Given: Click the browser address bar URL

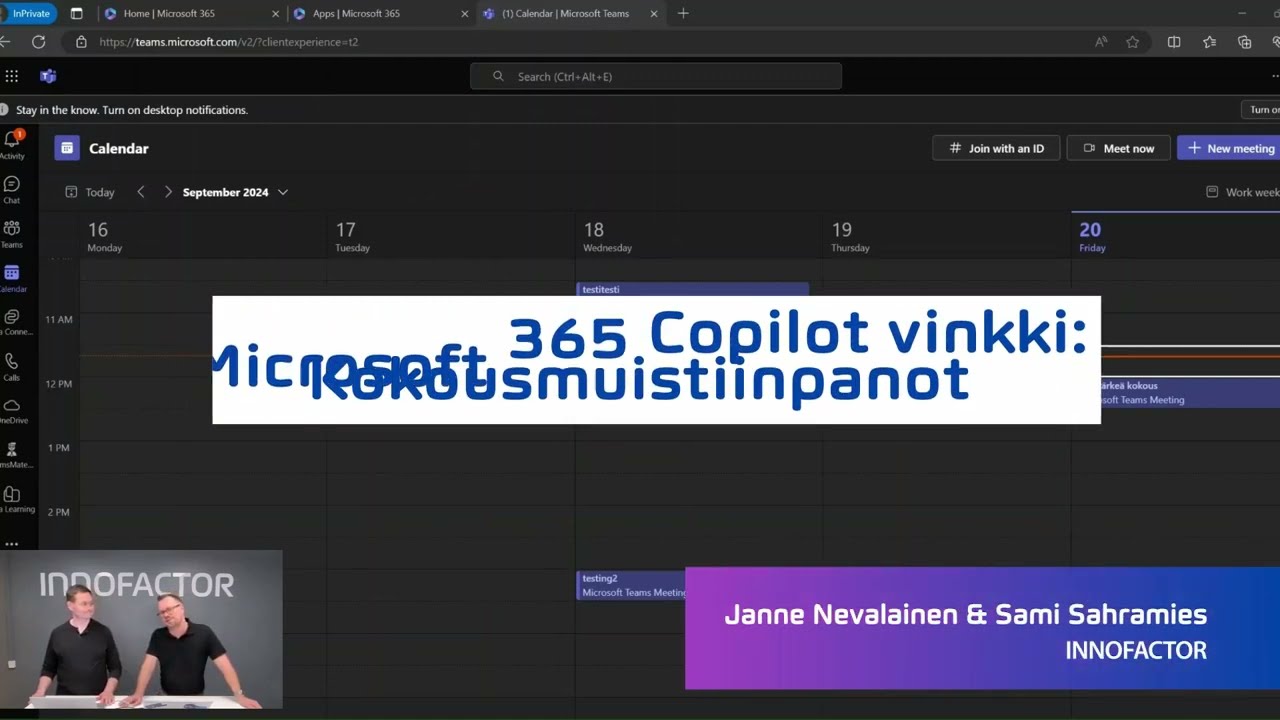Looking at the screenshot, I should (x=228, y=42).
